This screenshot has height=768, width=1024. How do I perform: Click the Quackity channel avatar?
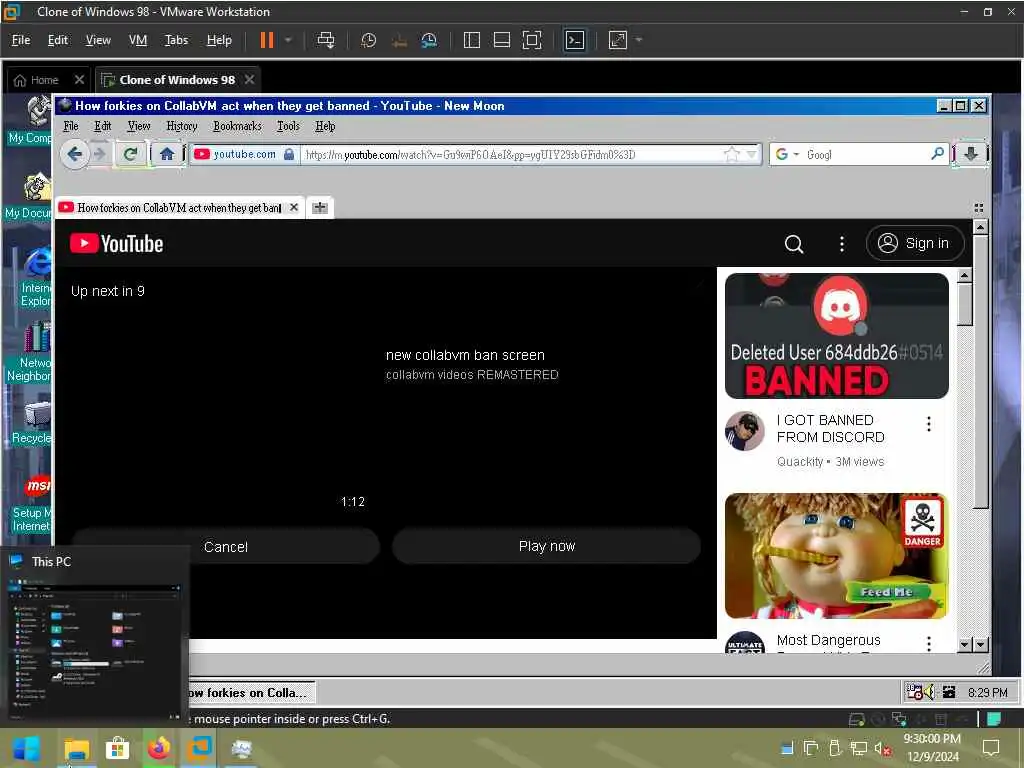tap(744, 431)
